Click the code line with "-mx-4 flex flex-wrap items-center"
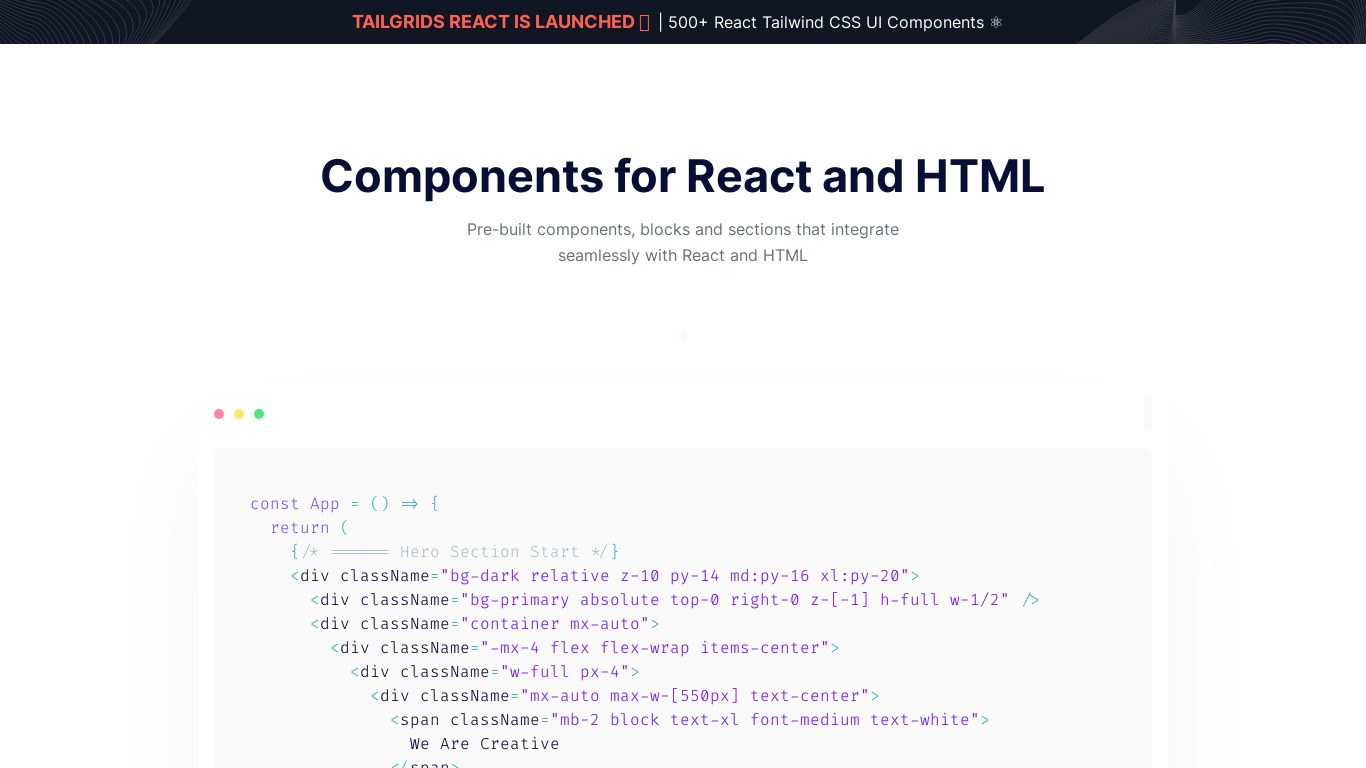 585,648
